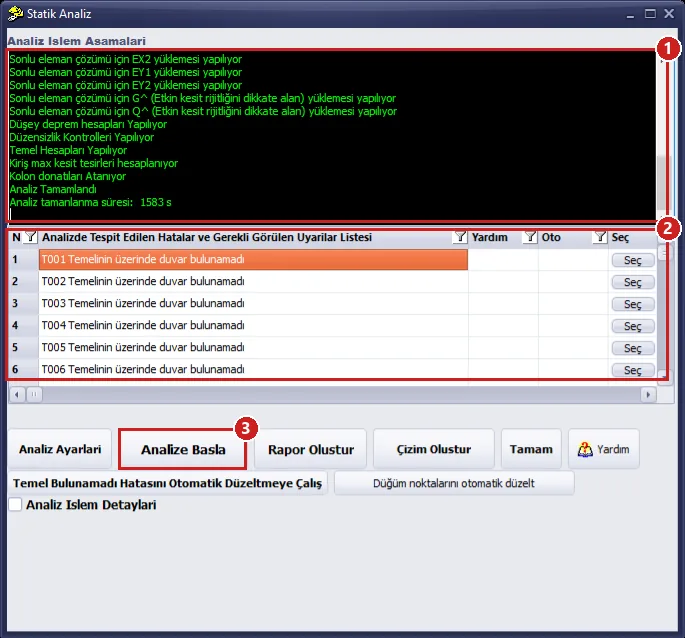Click 'Düşey deprem hesapları Yapılıyor' log line
This screenshot has width=685, height=638.
(x=88, y=124)
